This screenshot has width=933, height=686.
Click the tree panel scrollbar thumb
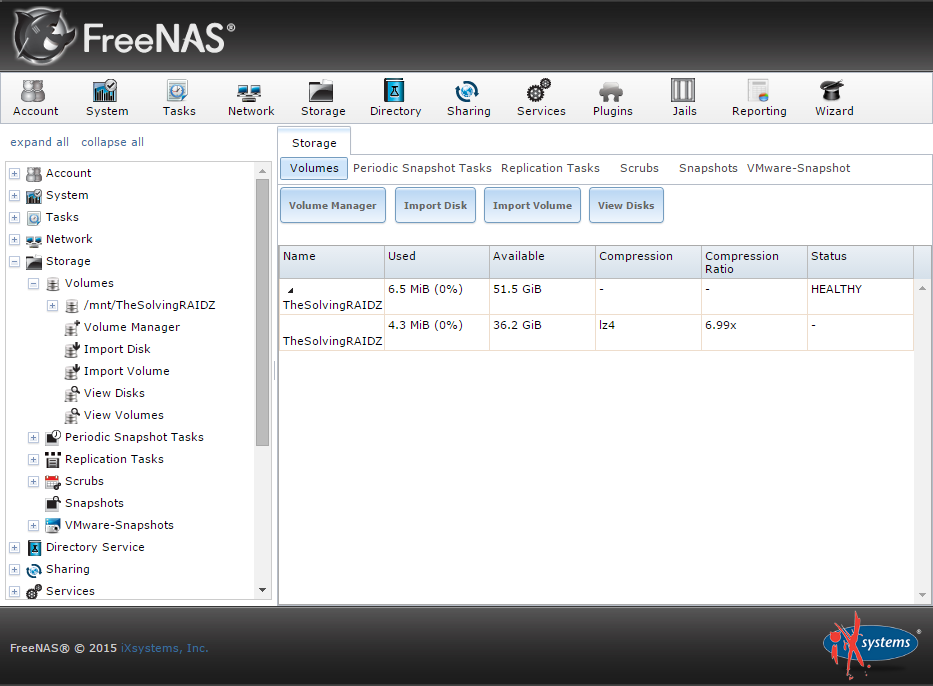click(x=262, y=312)
